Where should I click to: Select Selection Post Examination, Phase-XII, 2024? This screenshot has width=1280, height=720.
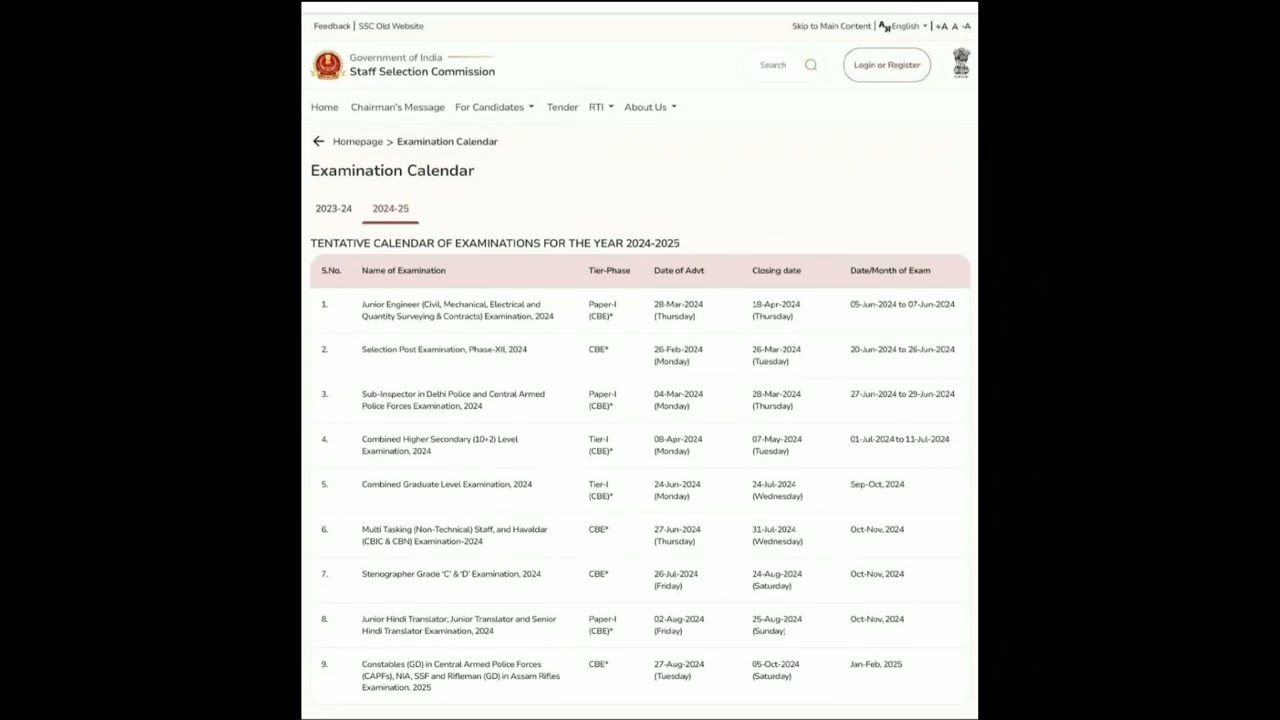pos(444,349)
